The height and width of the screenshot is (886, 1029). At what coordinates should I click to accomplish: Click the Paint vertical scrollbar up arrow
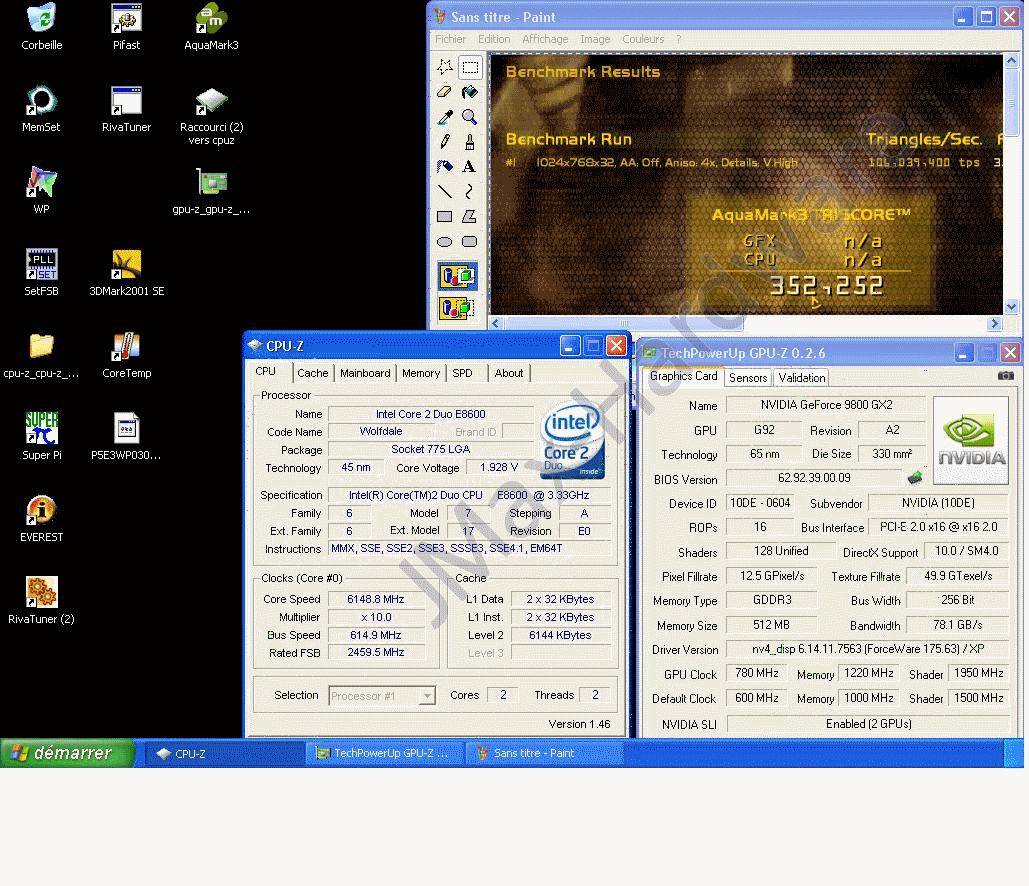(x=1011, y=60)
